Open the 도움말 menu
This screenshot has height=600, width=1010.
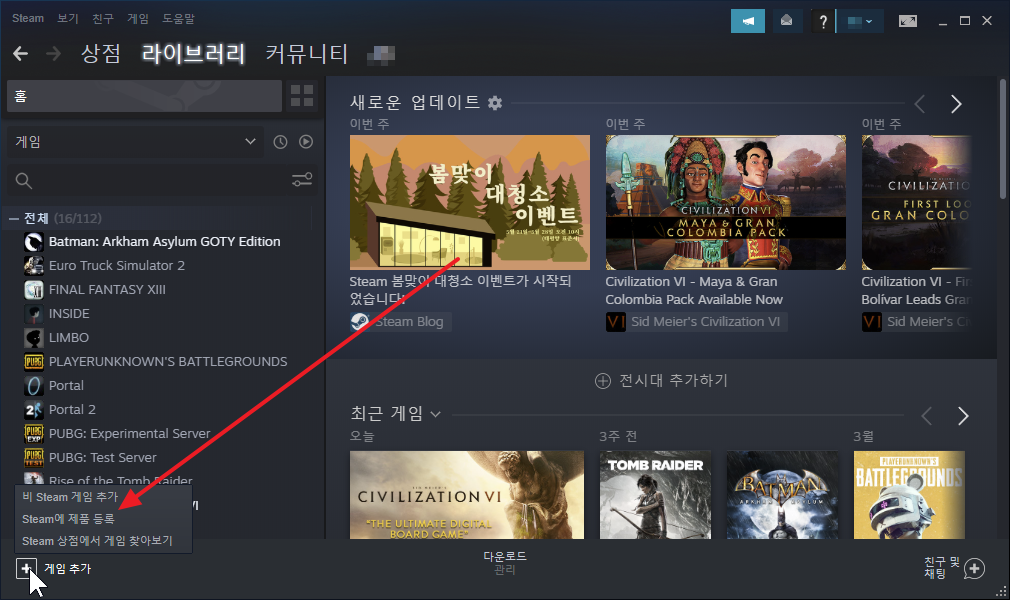click(x=178, y=18)
